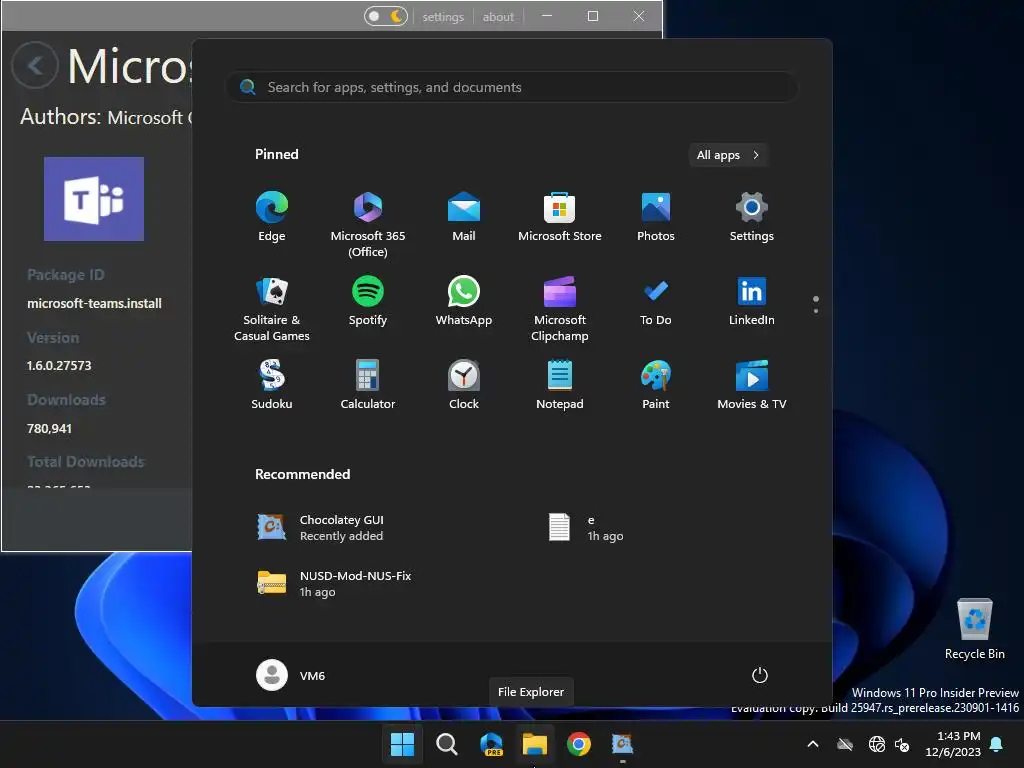Launch Google Chrome from taskbar
The width and height of the screenshot is (1024, 768).
click(x=579, y=744)
